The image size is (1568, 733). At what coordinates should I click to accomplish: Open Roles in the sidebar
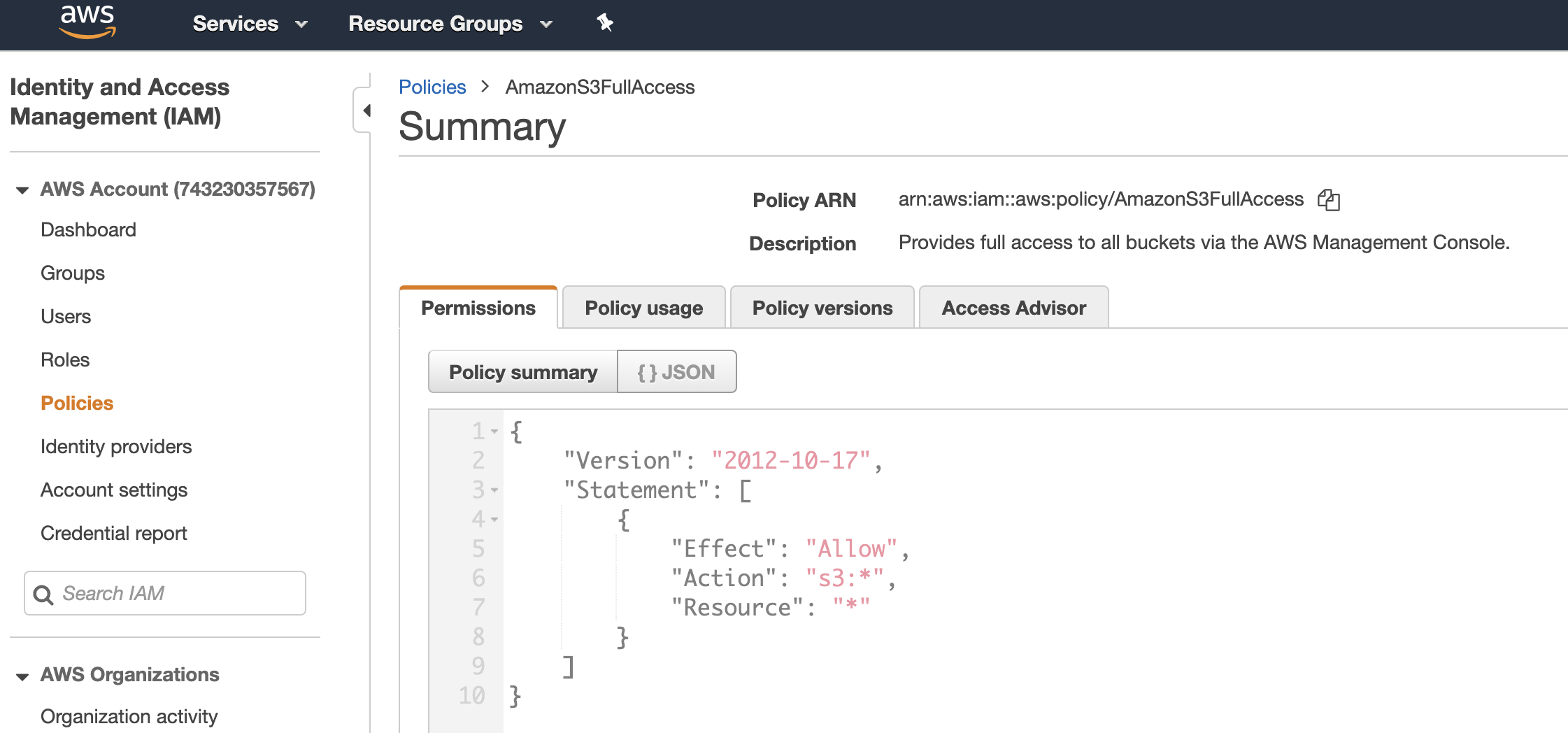[65, 360]
